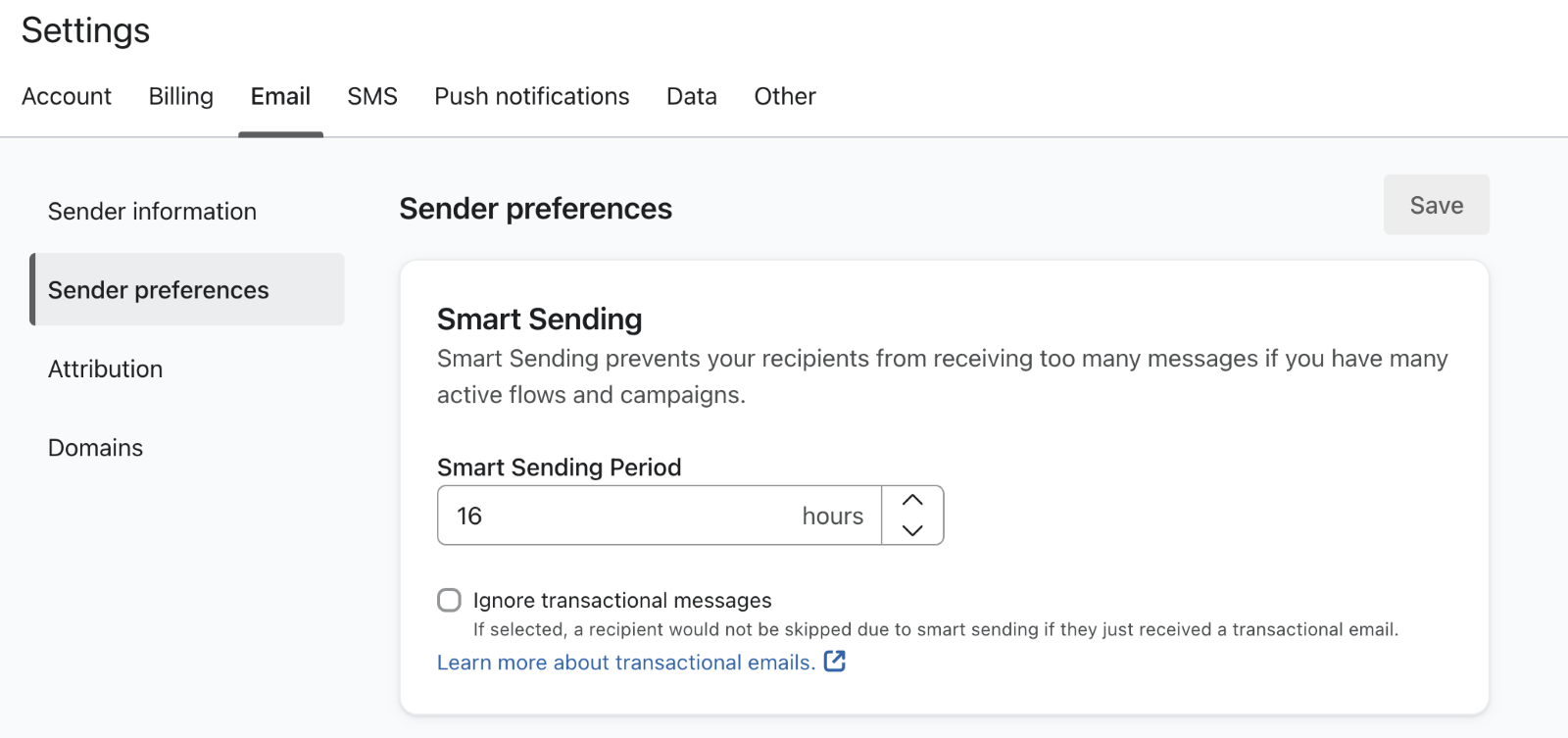The width and height of the screenshot is (1568, 738).
Task: Open Attribution settings in sidebar
Action: click(x=106, y=369)
